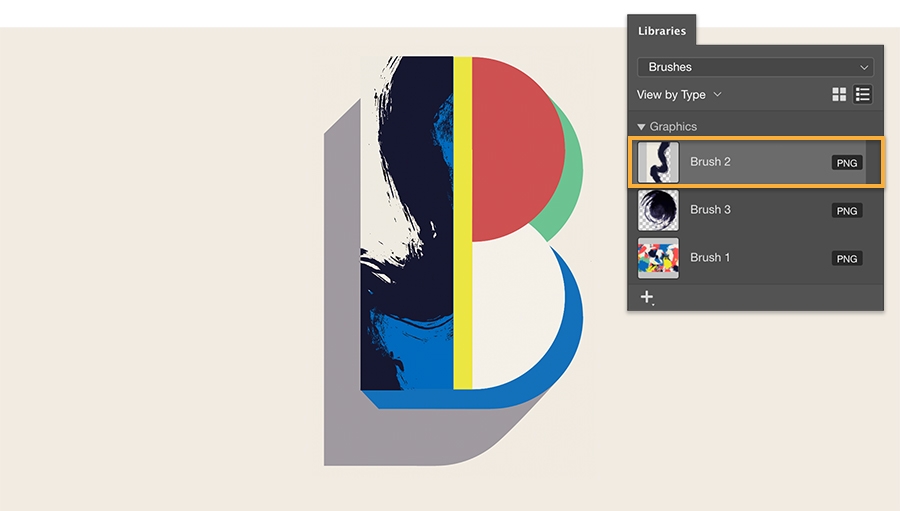Open the Libraries panel tab
The image size is (900, 511).
pos(662,30)
